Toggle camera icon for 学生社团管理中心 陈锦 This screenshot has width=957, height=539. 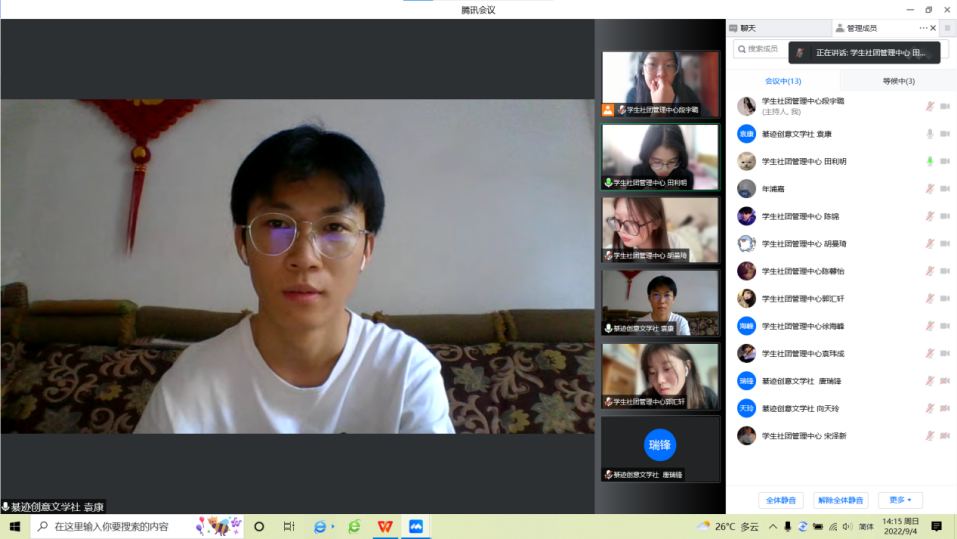(945, 216)
